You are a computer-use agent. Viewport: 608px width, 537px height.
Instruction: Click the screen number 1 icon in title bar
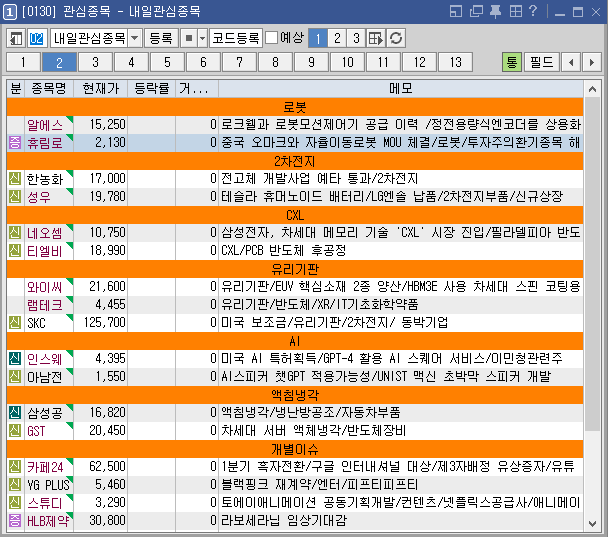pyautogui.click(x=10, y=12)
